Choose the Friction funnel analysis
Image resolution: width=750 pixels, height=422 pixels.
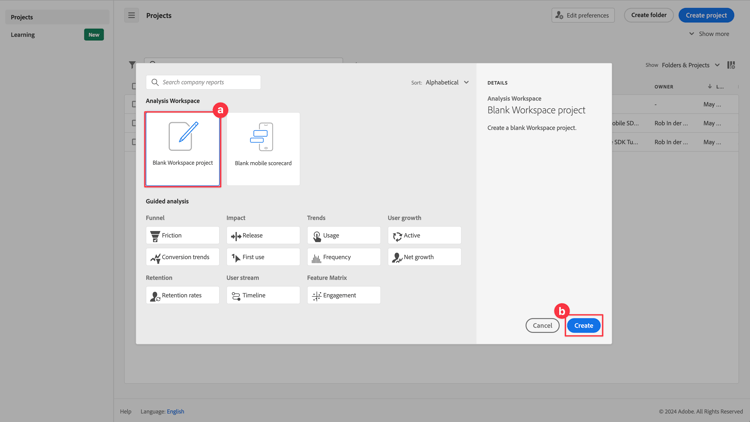click(x=182, y=235)
